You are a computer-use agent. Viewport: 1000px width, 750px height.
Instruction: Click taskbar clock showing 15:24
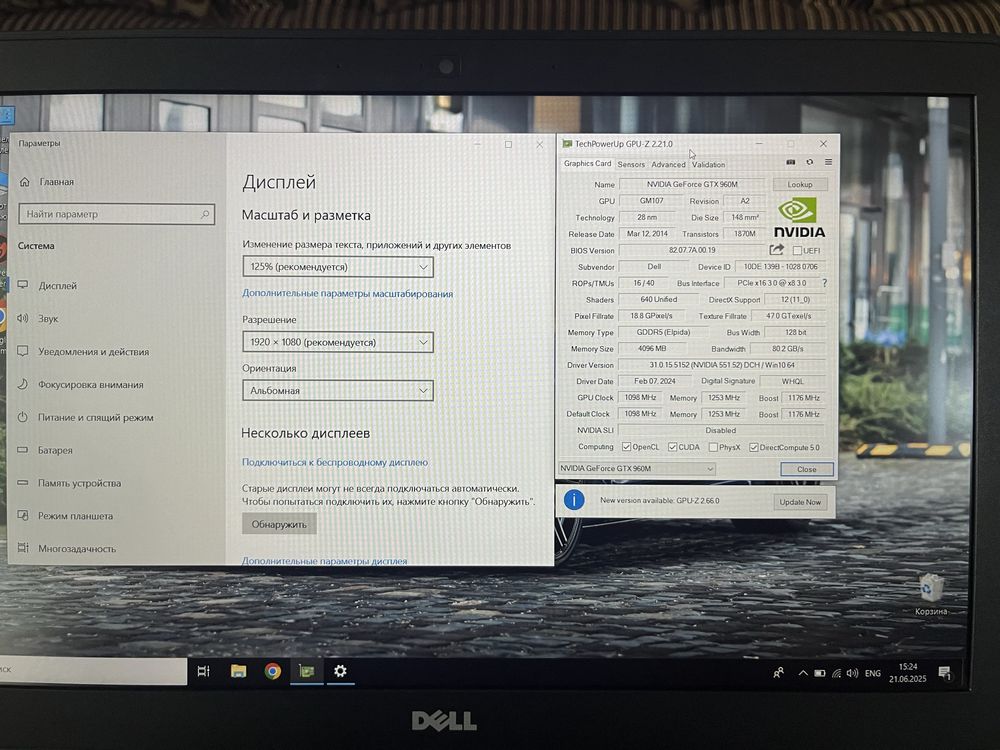pos(908,673)
